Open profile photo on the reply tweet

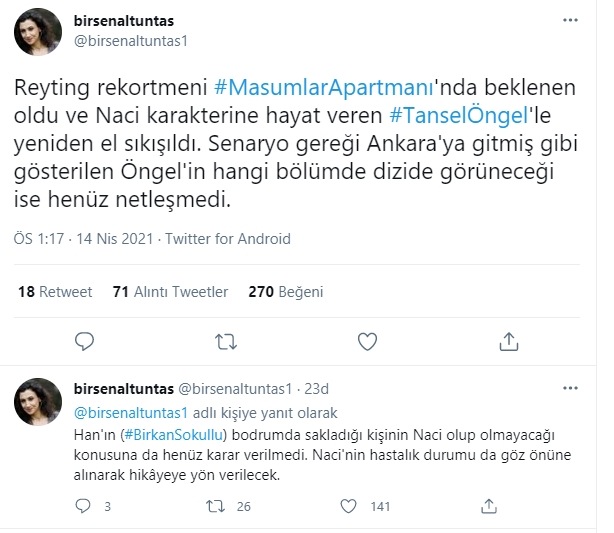pyautogui.click(x=39, y=402)
